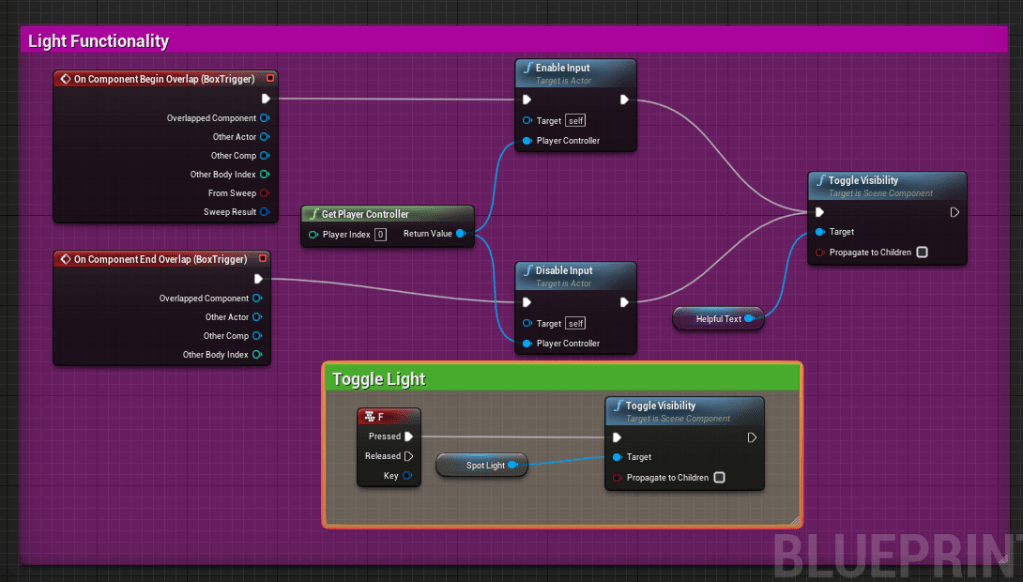The width and height of the screenshot is (1023, 582).
Task: Click the Key output pin on F node
Action: tap(408, 476)
